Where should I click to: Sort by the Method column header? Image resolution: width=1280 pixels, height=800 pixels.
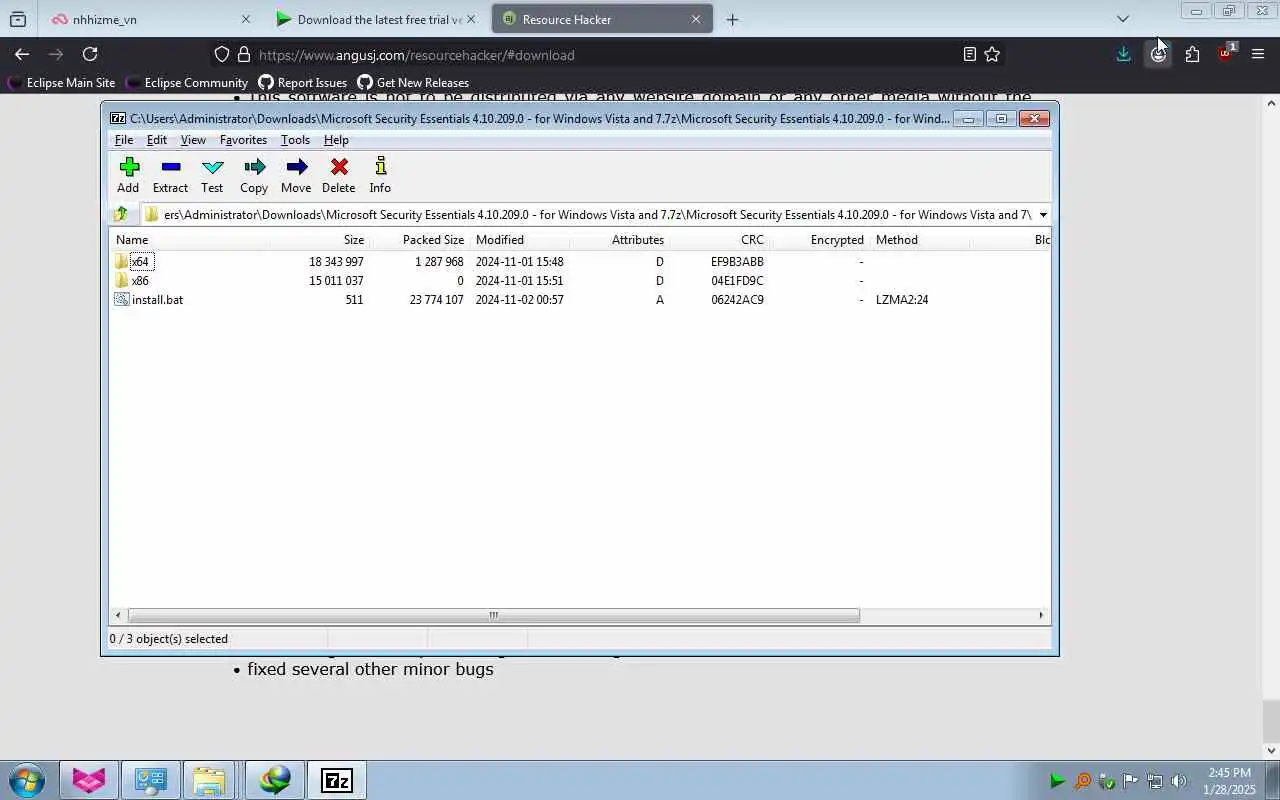coord(920,240)
